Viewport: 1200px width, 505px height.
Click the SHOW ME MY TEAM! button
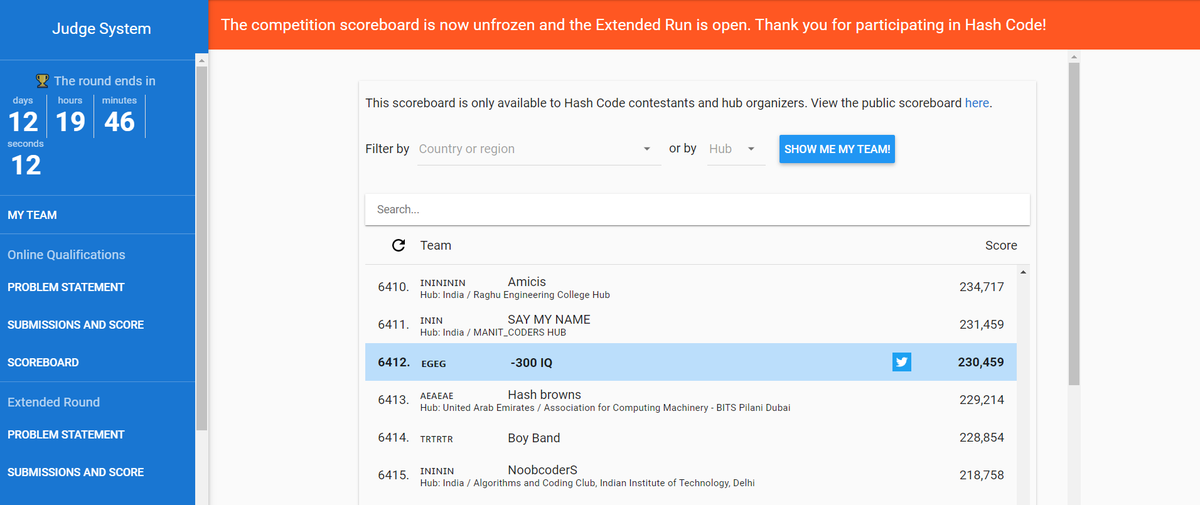837,149
